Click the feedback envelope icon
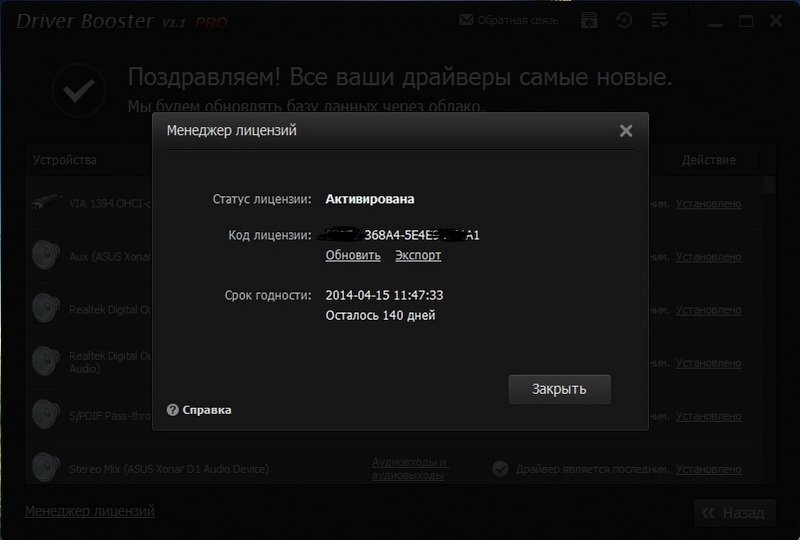 [466, 20]
